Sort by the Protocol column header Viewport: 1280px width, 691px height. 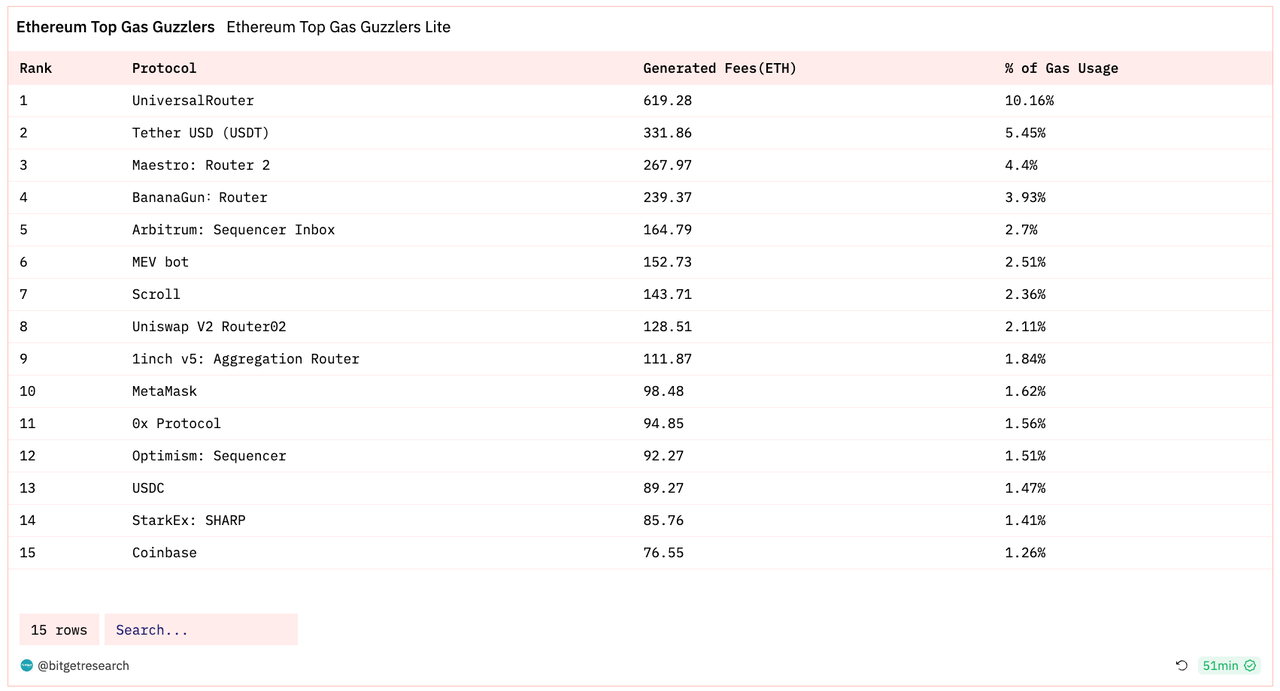(x=164, y=68)
